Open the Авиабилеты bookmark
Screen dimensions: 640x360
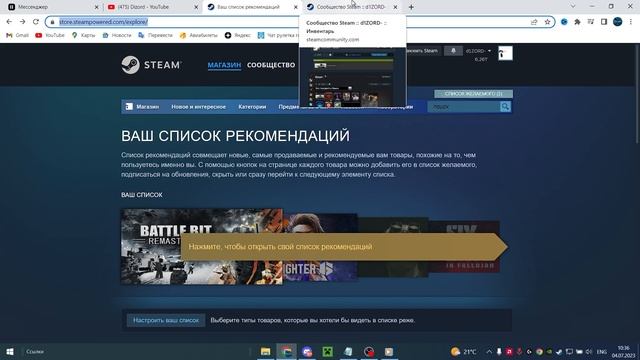(x=198, y=36)
